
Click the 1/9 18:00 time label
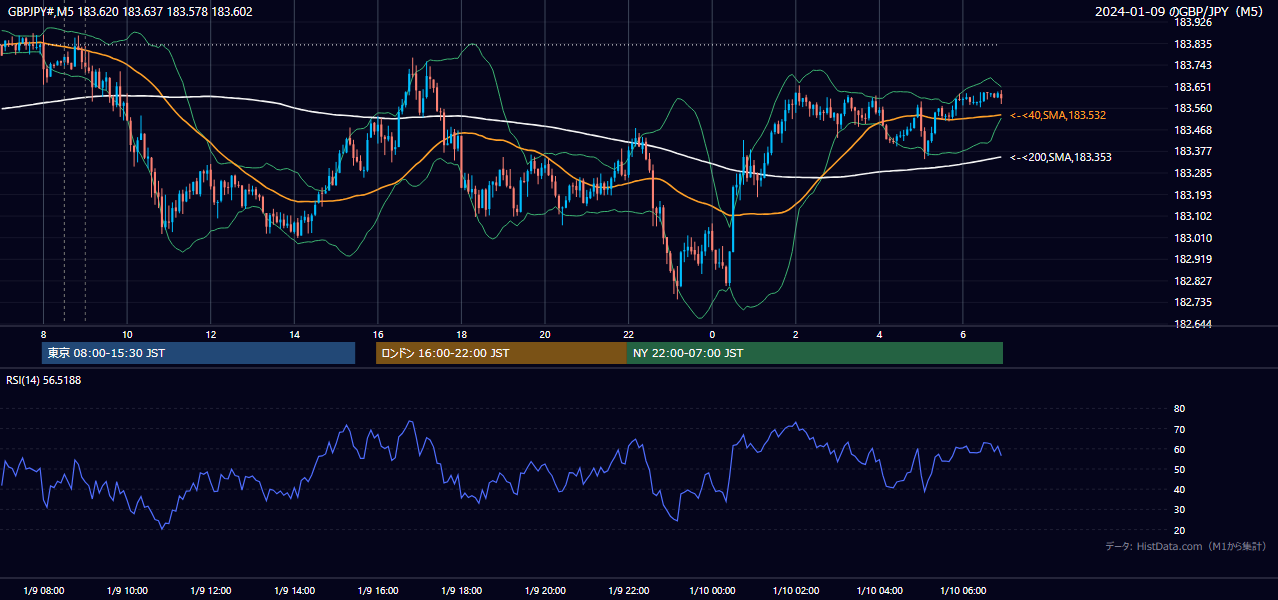click(x=461, y=591)
